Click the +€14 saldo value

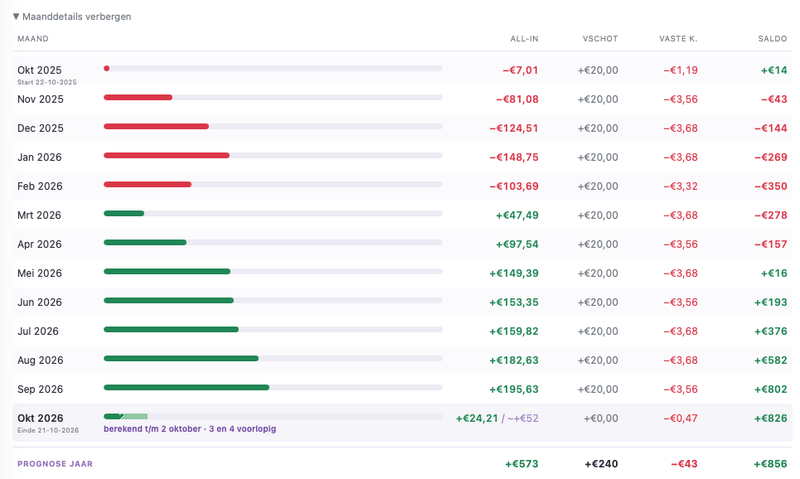774,70
